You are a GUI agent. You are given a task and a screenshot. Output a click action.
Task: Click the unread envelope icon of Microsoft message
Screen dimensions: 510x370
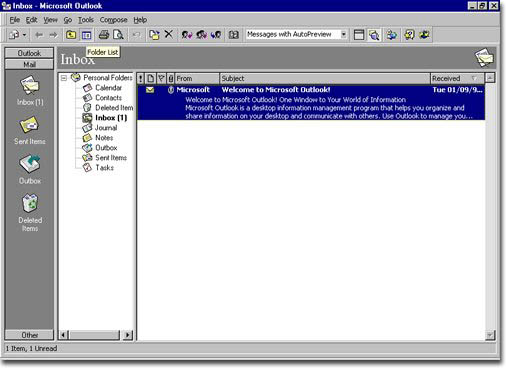point(150,90)
